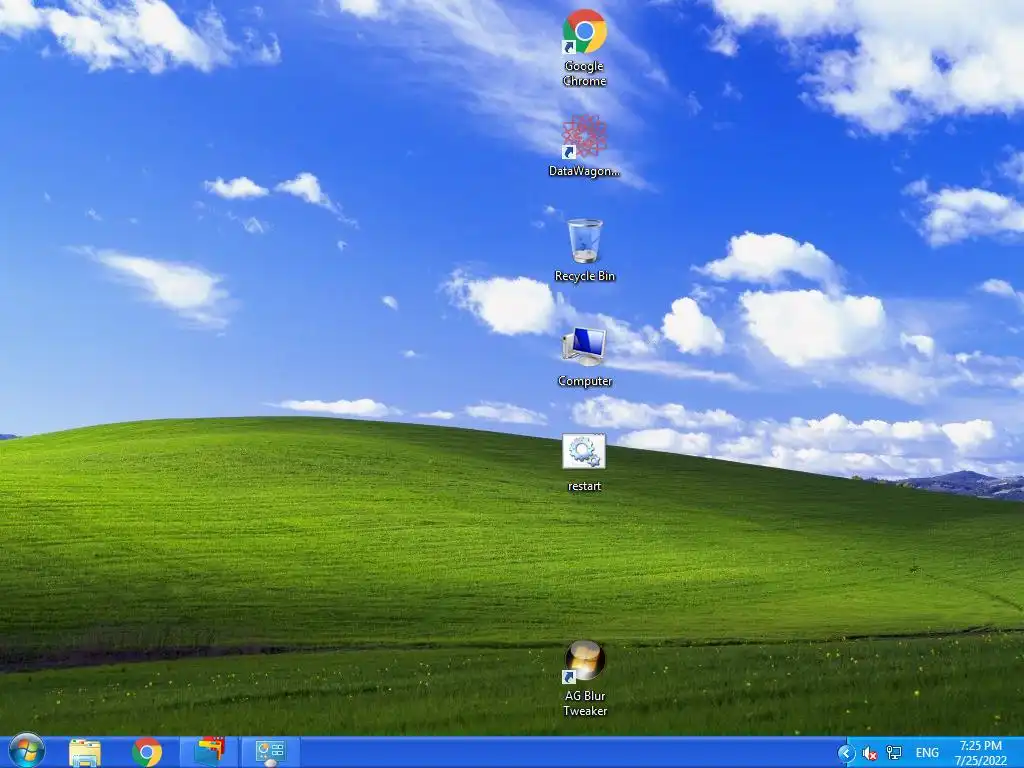Select the Recycle Bin icon
Screen dimensions: 1024x768
coord(584,250)
